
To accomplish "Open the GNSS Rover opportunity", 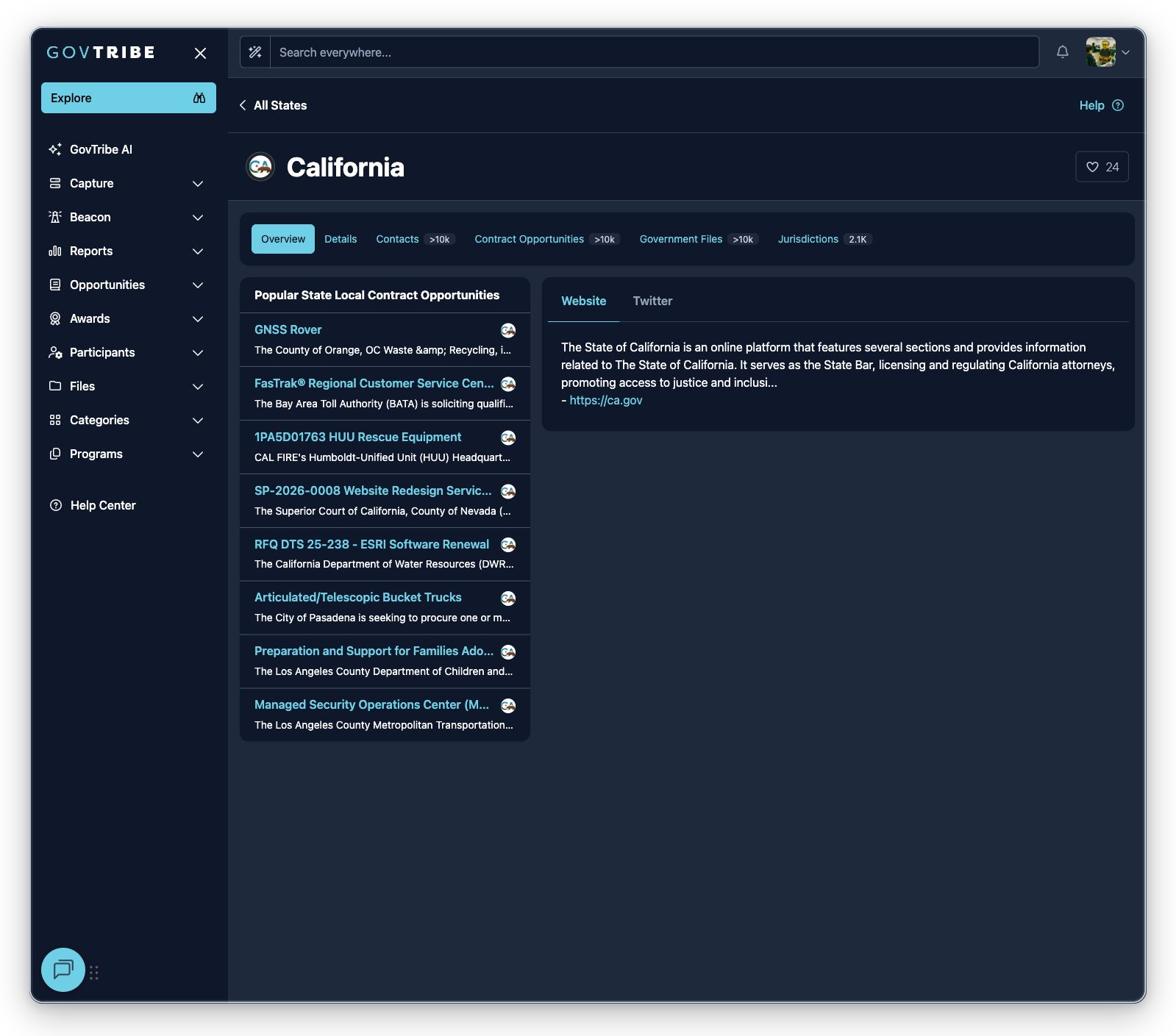I will point(288,329).
